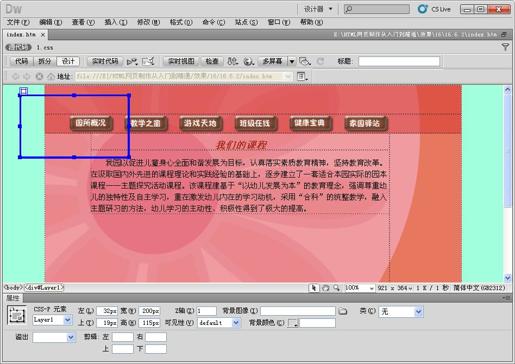Click the refresh design view icon
Image resolution: width=515 pixels, height=364 pixels.
pyautogui.click(x=320, y=61)
